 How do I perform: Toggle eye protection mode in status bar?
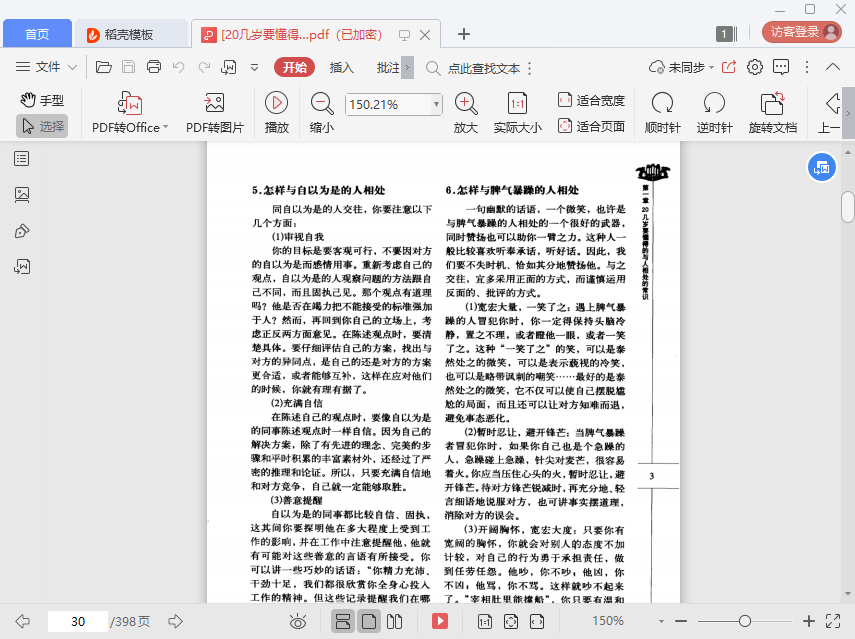tap(297, 621)
